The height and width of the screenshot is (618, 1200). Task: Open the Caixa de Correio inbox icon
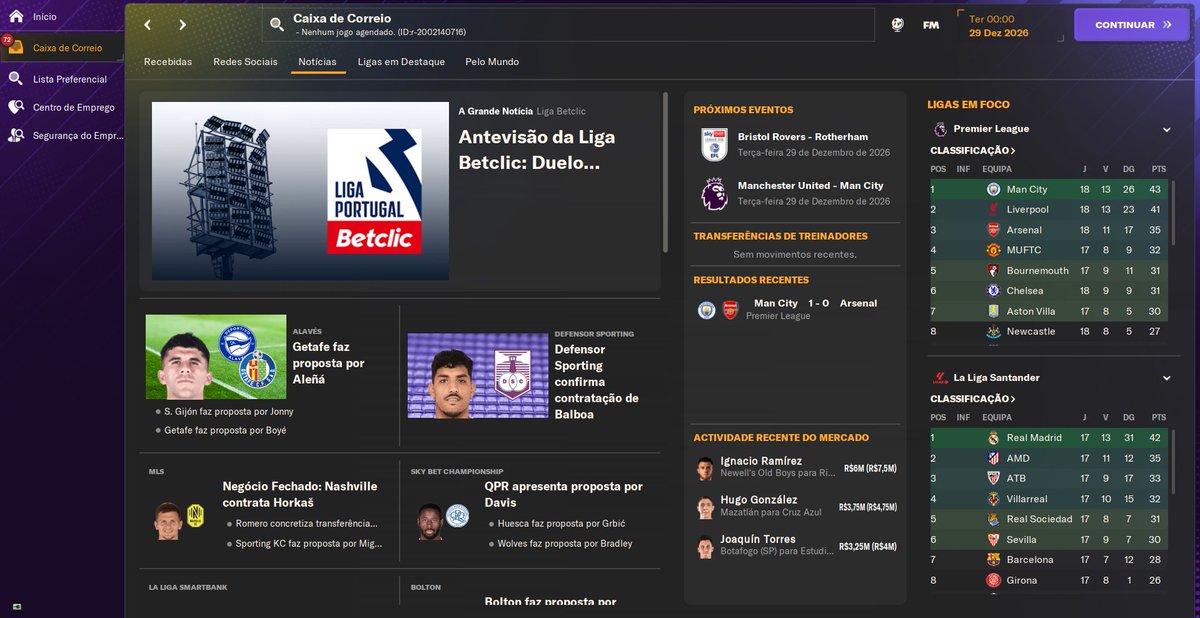tap(16, 47)
